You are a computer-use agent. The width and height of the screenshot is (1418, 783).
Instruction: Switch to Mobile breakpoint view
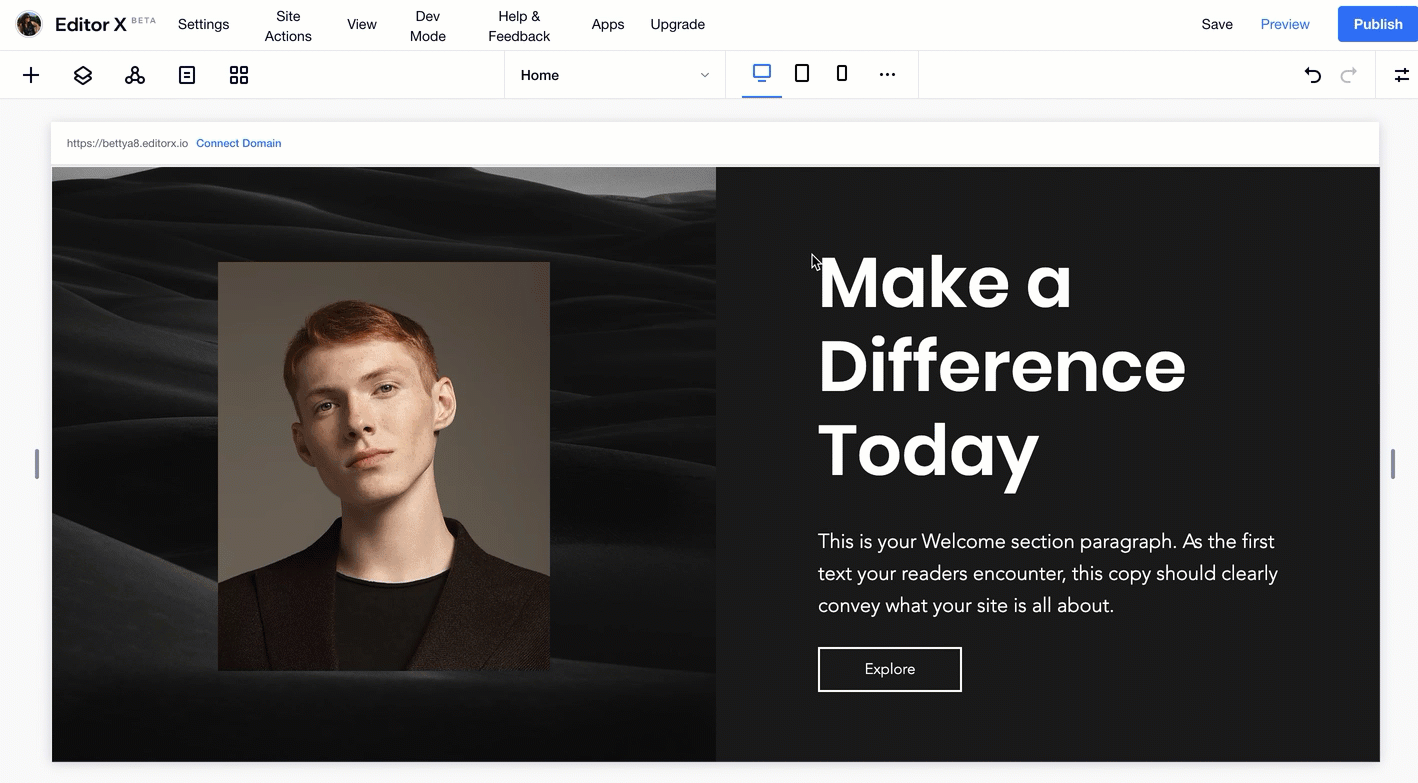[842, 74]
